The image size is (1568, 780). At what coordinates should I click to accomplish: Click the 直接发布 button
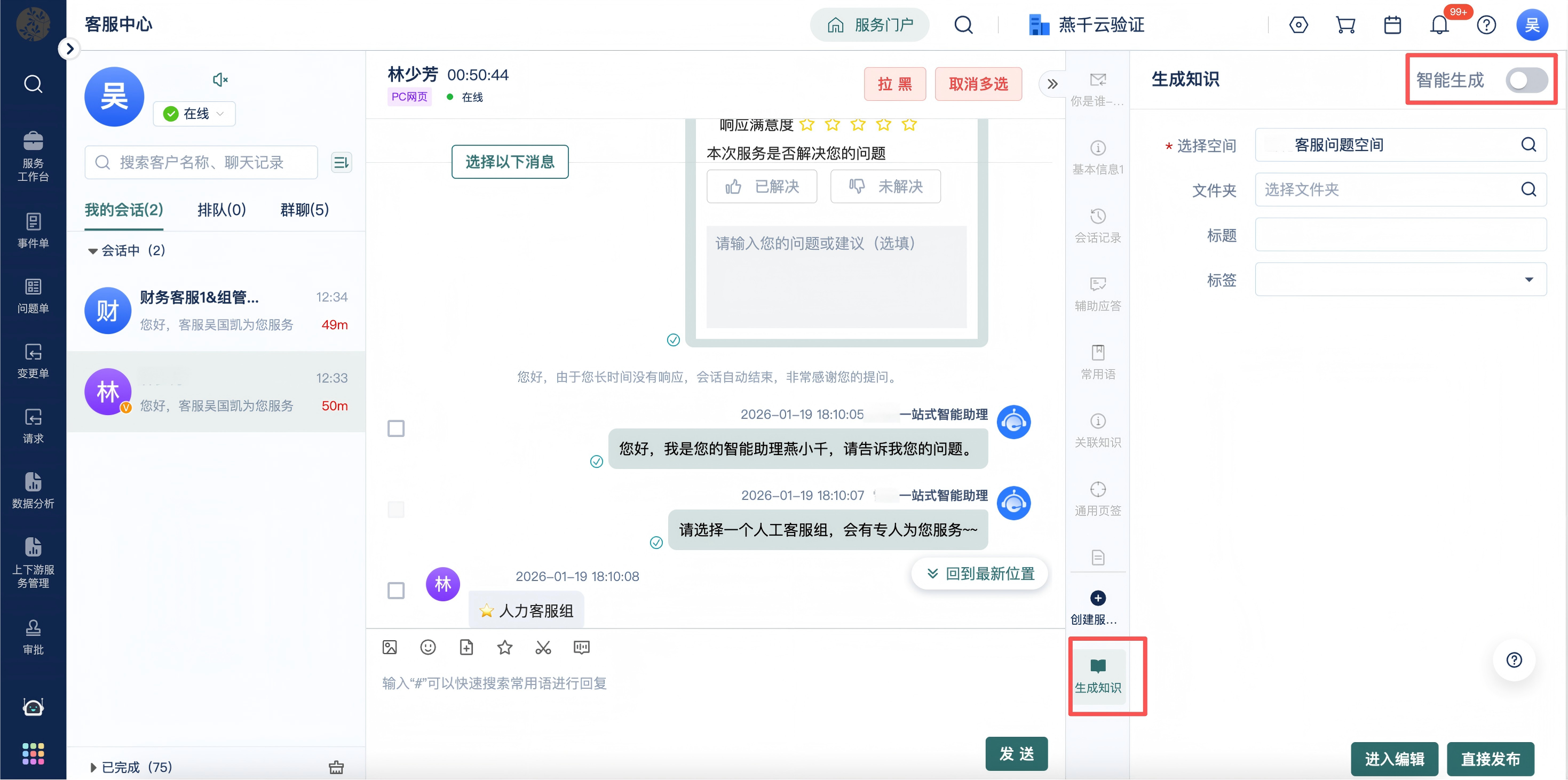click(1491, 759)
